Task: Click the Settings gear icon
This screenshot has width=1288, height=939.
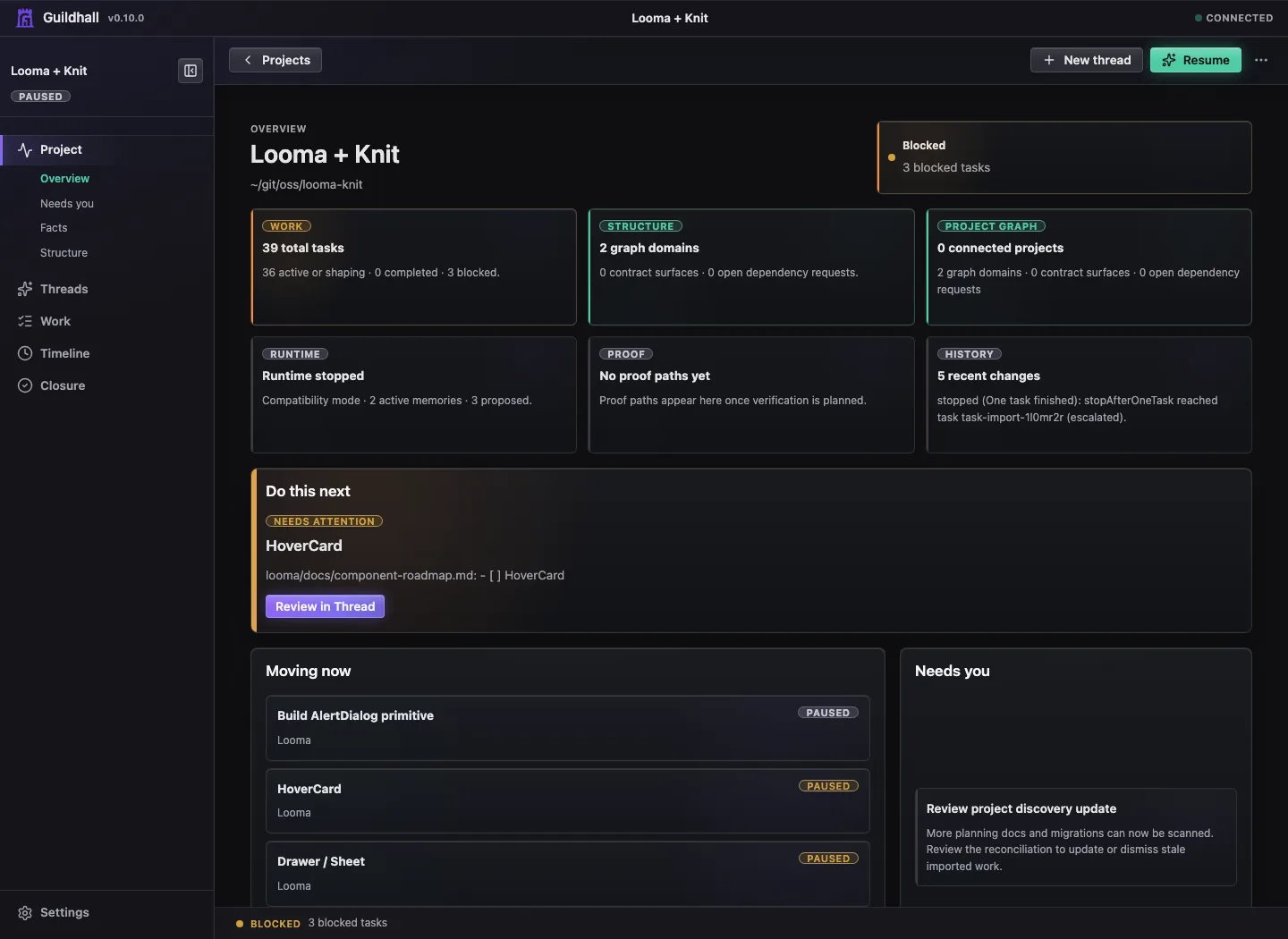Action: pyautogui.click(x=25, y=913)
